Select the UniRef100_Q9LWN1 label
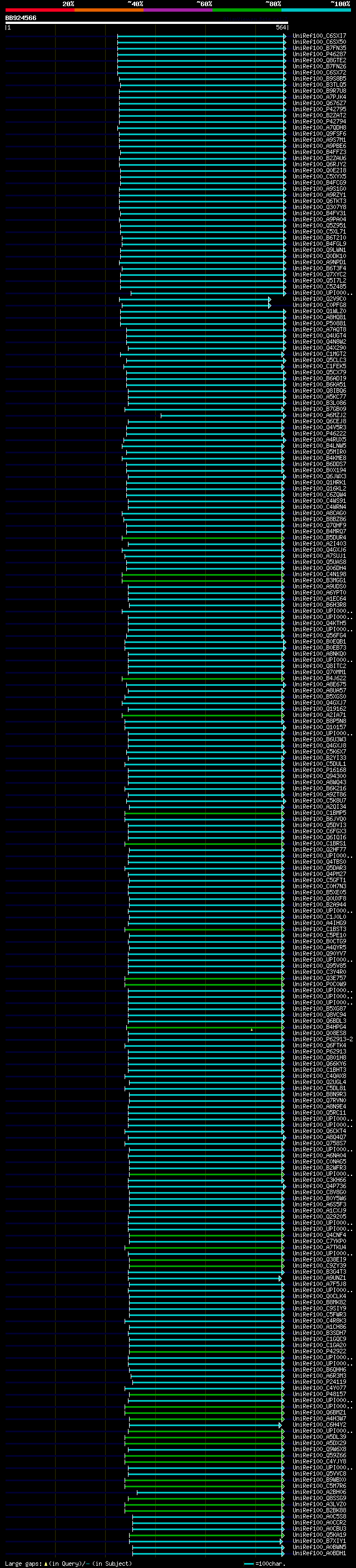Screen dimensions: 356x1568 [319, 250]
